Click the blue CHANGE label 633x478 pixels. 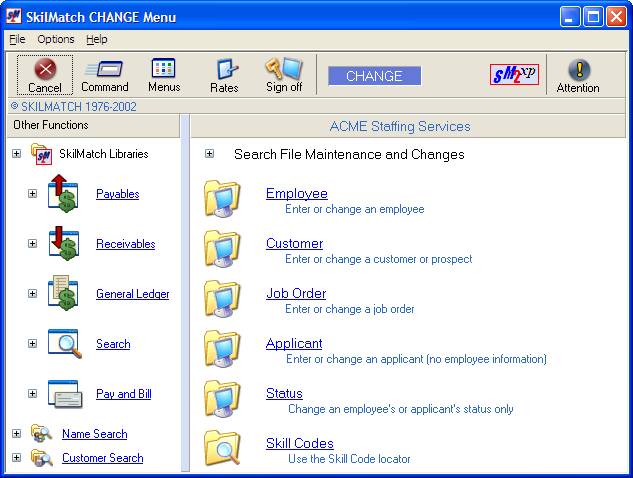374,76
